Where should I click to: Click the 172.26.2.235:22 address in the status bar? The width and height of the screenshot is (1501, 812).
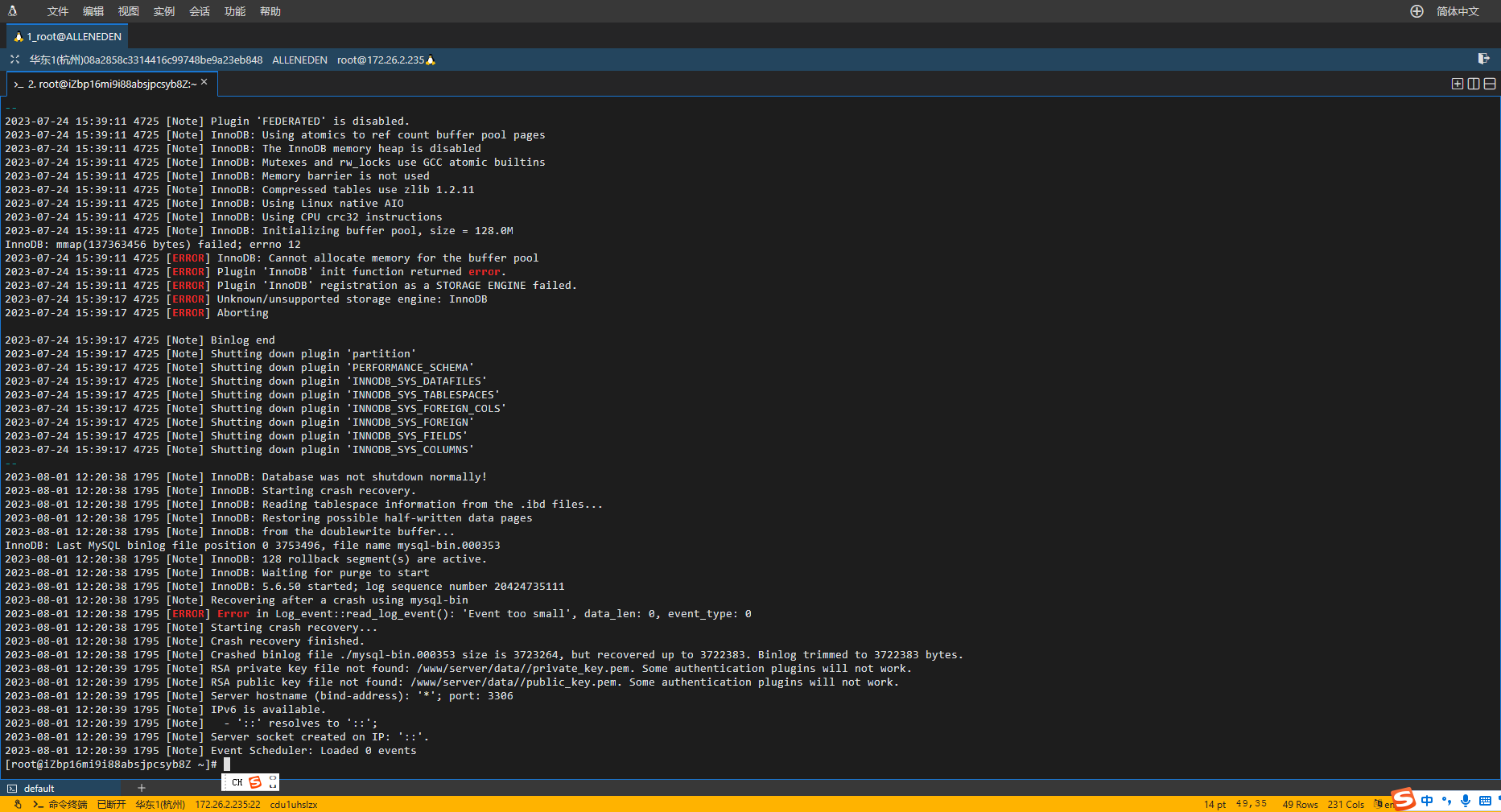(228, 804)
